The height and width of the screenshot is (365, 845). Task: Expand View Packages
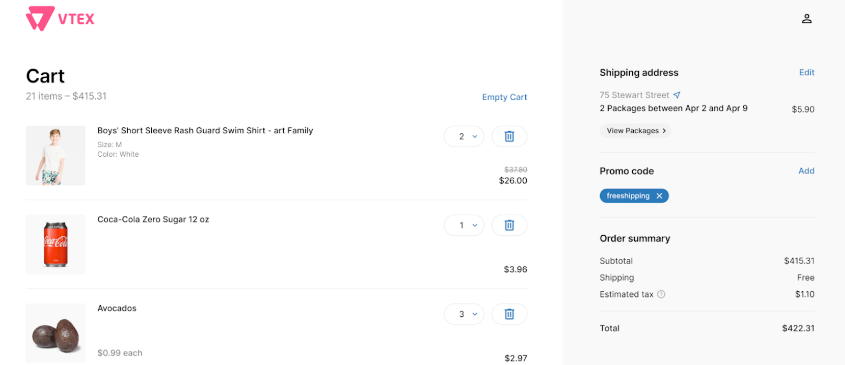635,130
